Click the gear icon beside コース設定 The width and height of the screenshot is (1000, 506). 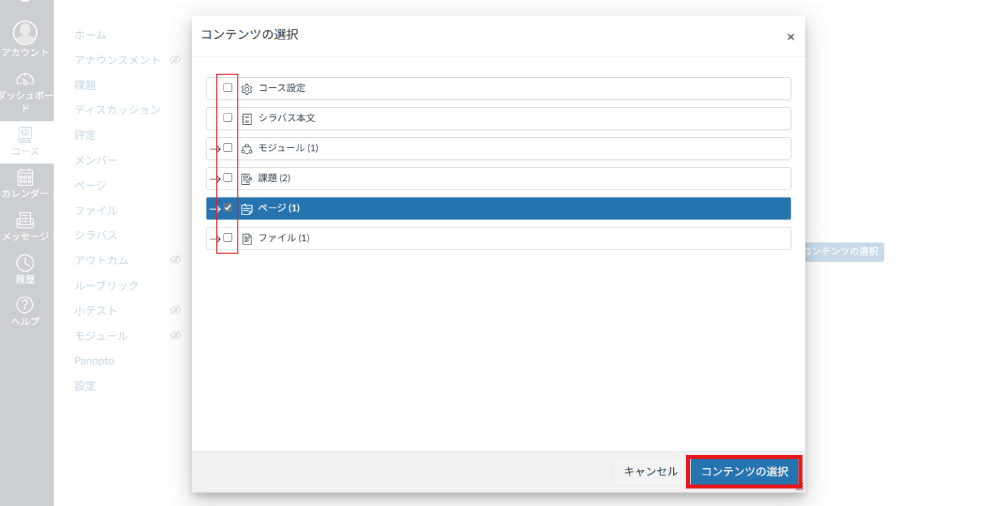tap(247, 89)
